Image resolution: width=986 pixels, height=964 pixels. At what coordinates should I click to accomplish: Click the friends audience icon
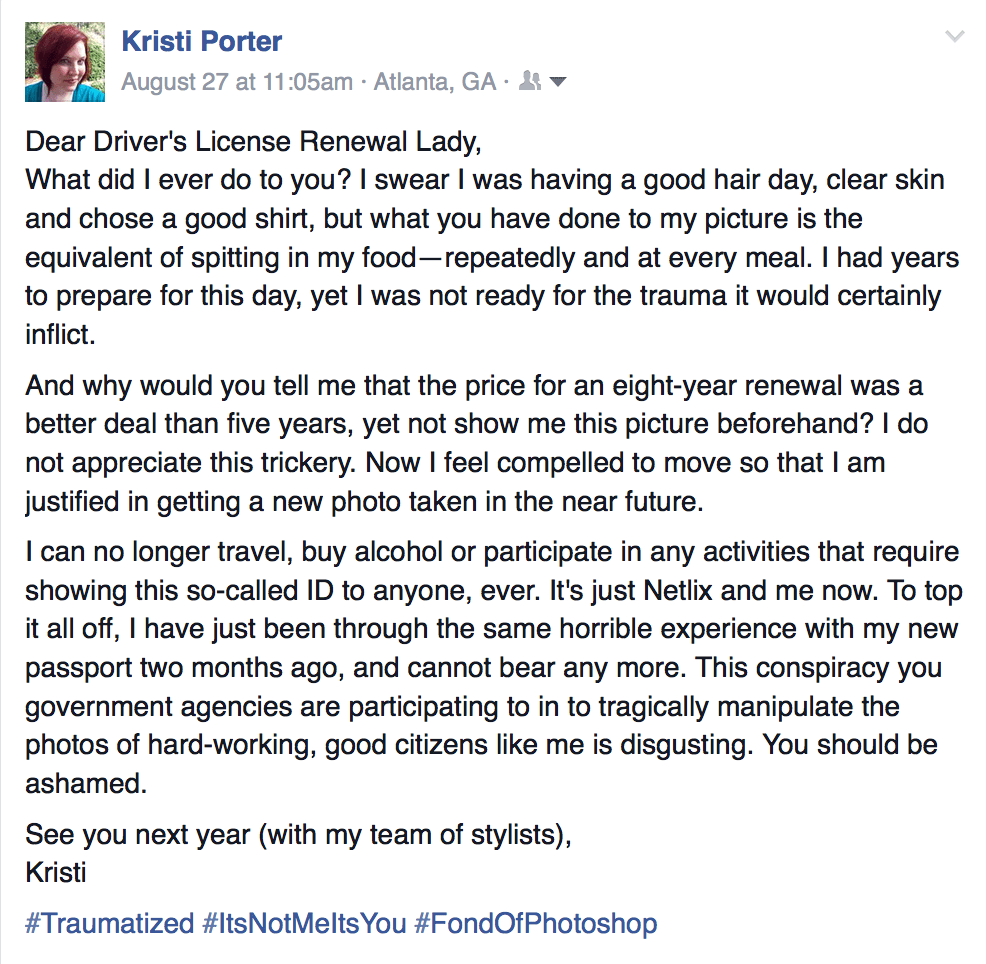pos(530,81)
